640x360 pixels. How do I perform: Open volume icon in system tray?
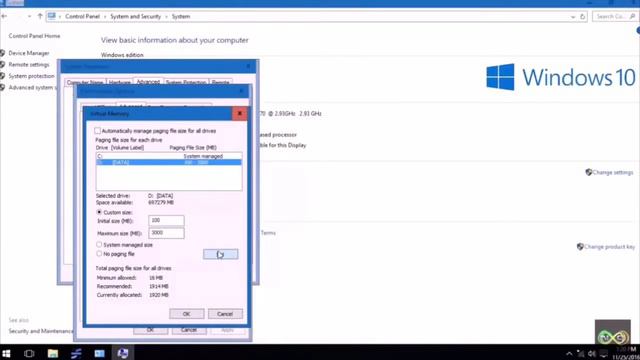coord(592,354)
